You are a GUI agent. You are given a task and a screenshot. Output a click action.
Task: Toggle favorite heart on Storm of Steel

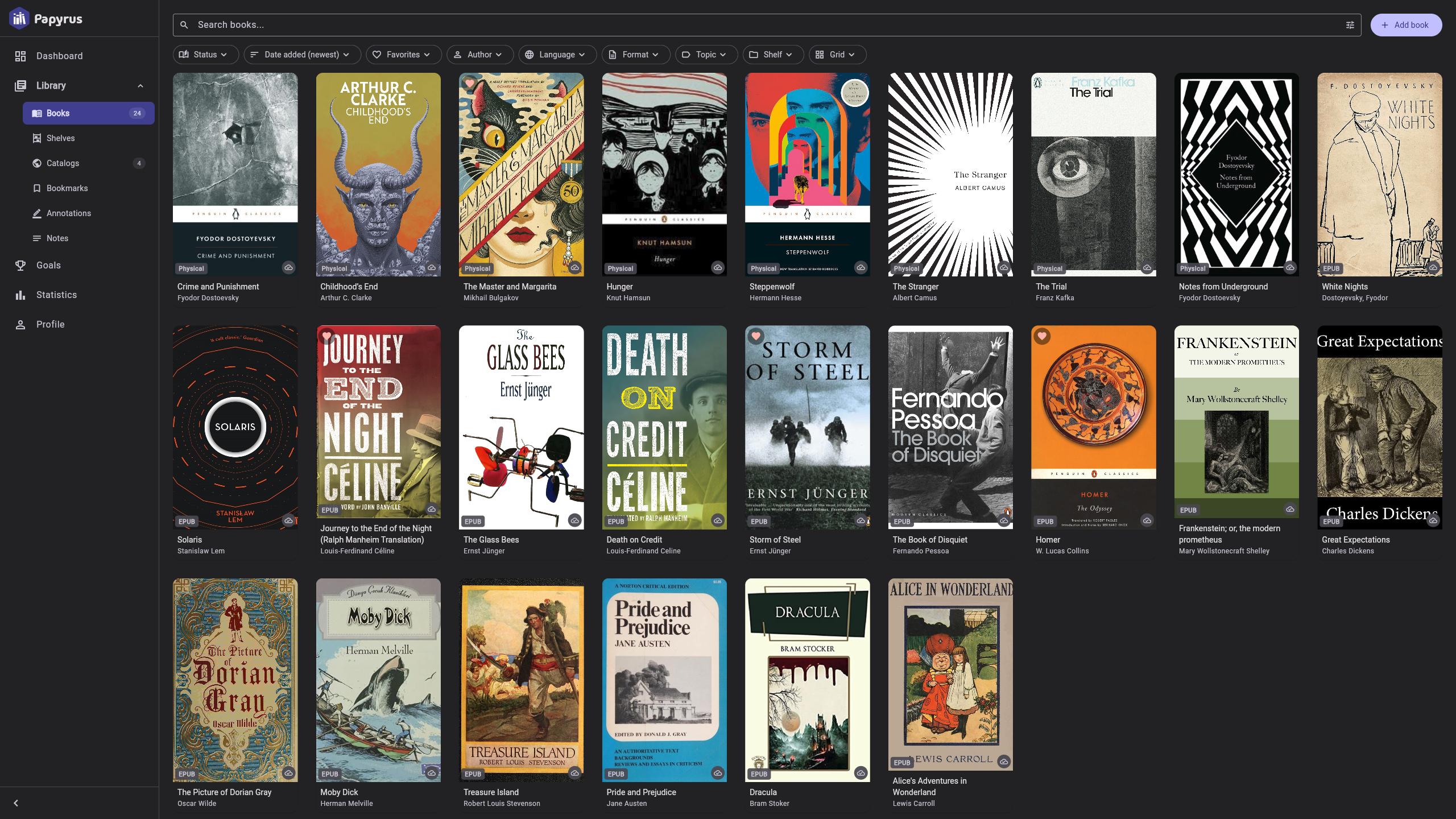point(756,336)
